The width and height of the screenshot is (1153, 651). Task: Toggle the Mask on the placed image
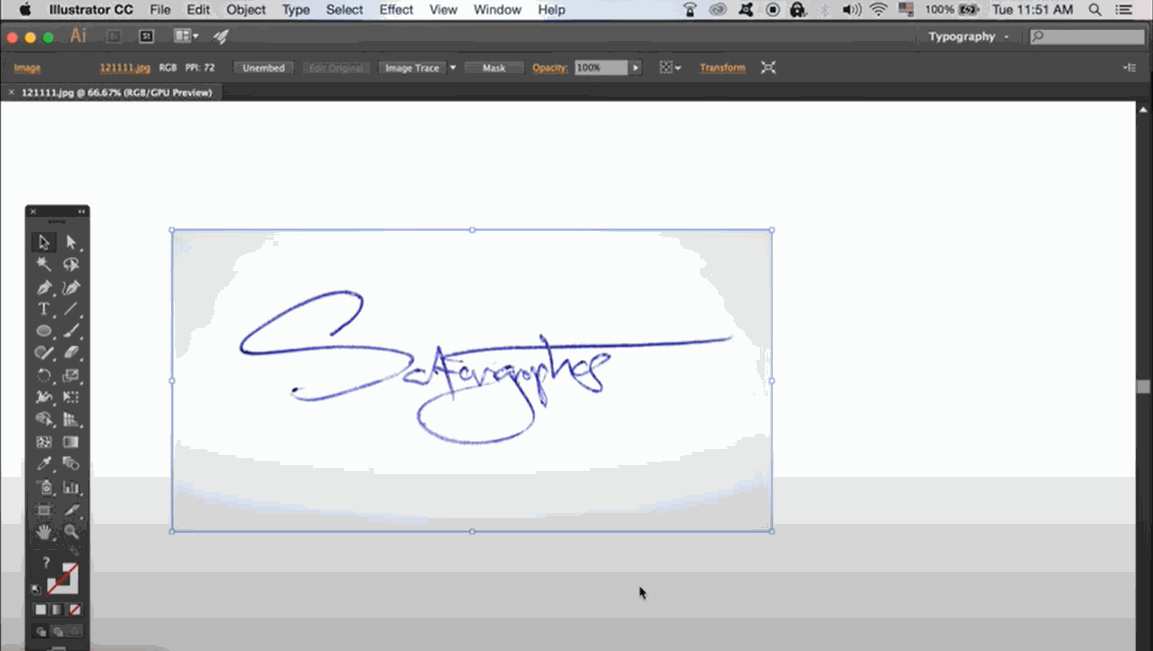tap(493, 67)
